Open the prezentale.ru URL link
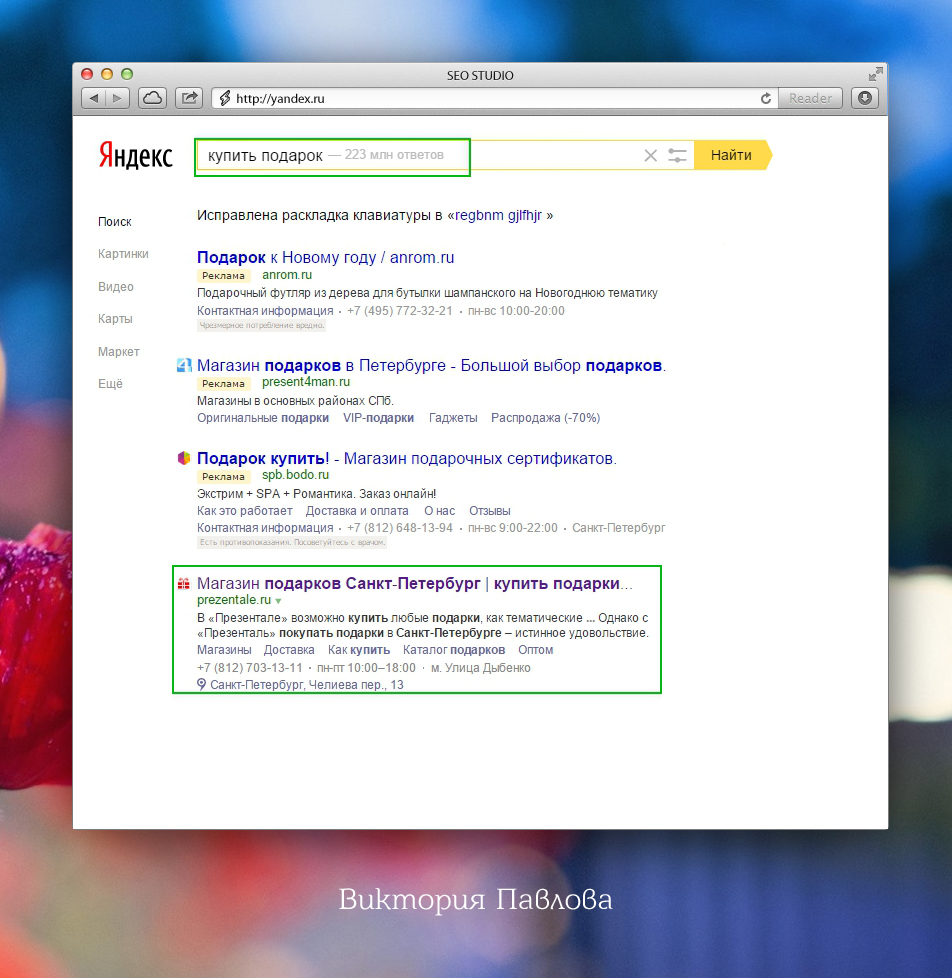 (x=234, y=600)
